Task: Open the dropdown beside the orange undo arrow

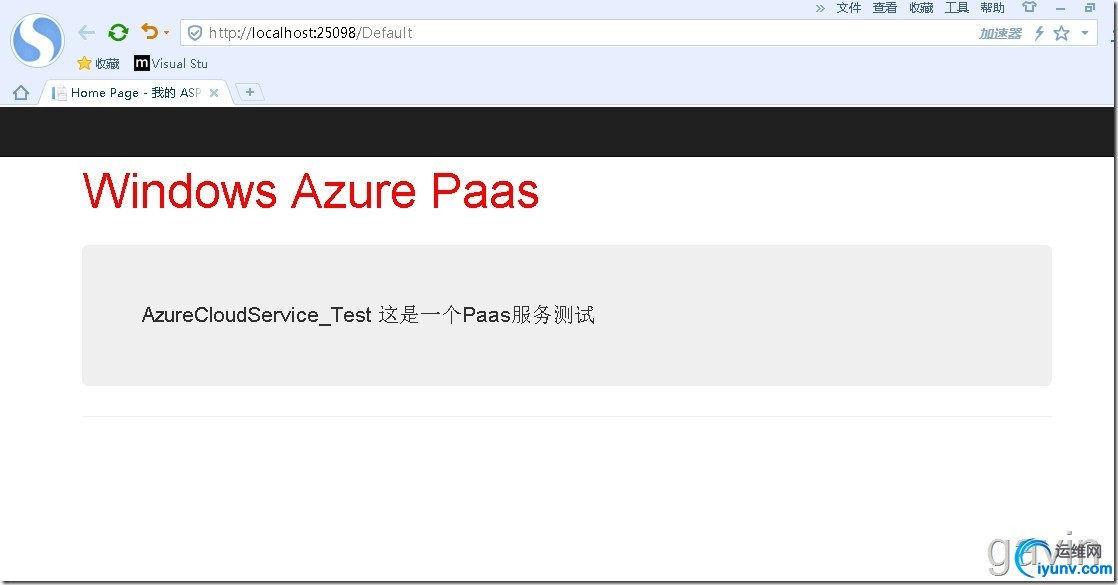Action: (166, 32)
